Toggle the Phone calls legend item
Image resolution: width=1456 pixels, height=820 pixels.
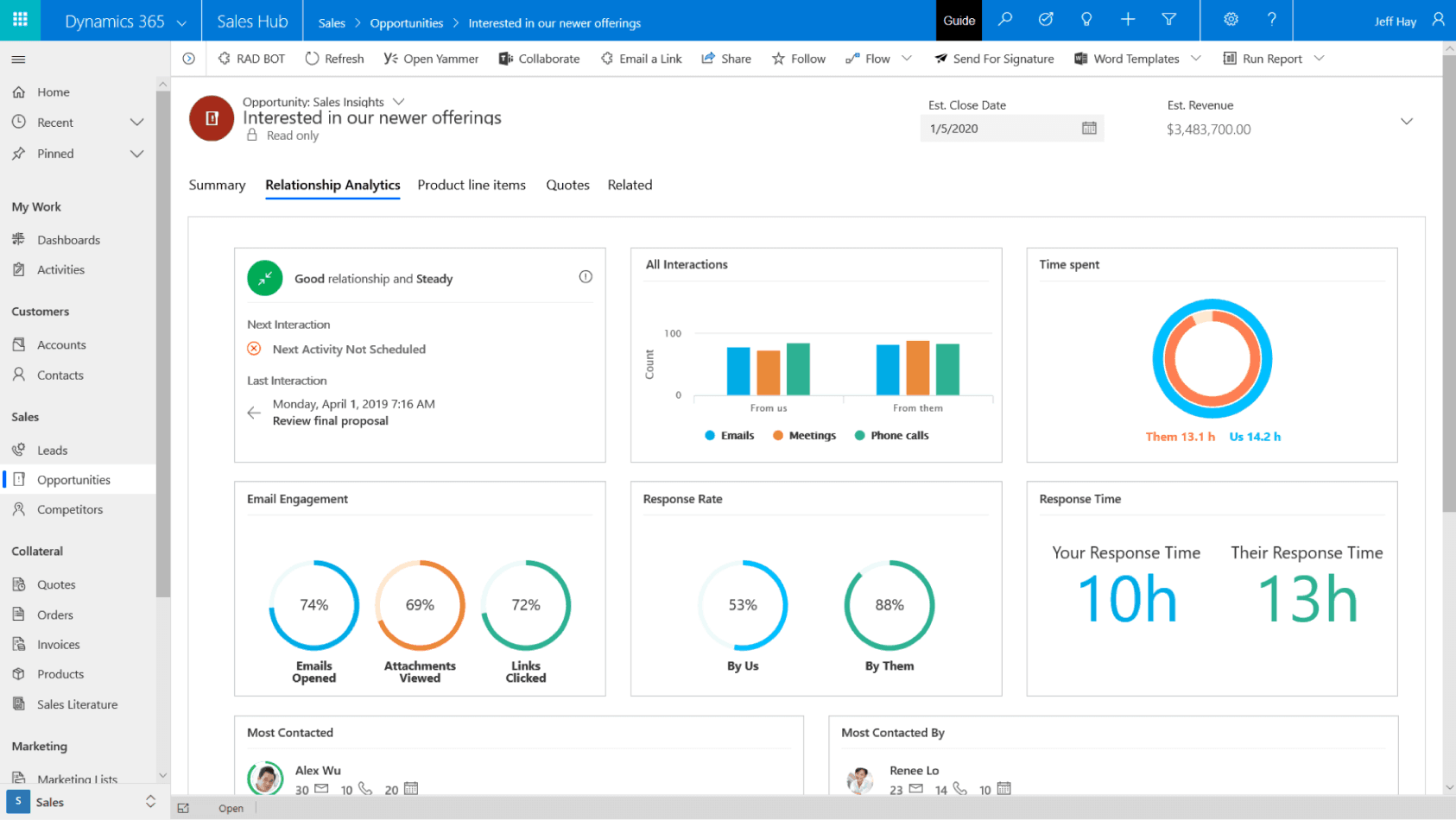coord(891,436)
